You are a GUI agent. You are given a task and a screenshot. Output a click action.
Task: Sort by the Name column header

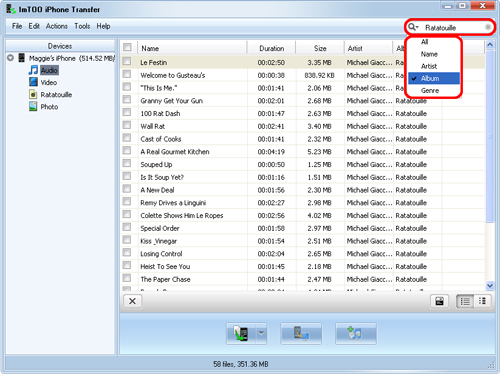coord(193,48)
